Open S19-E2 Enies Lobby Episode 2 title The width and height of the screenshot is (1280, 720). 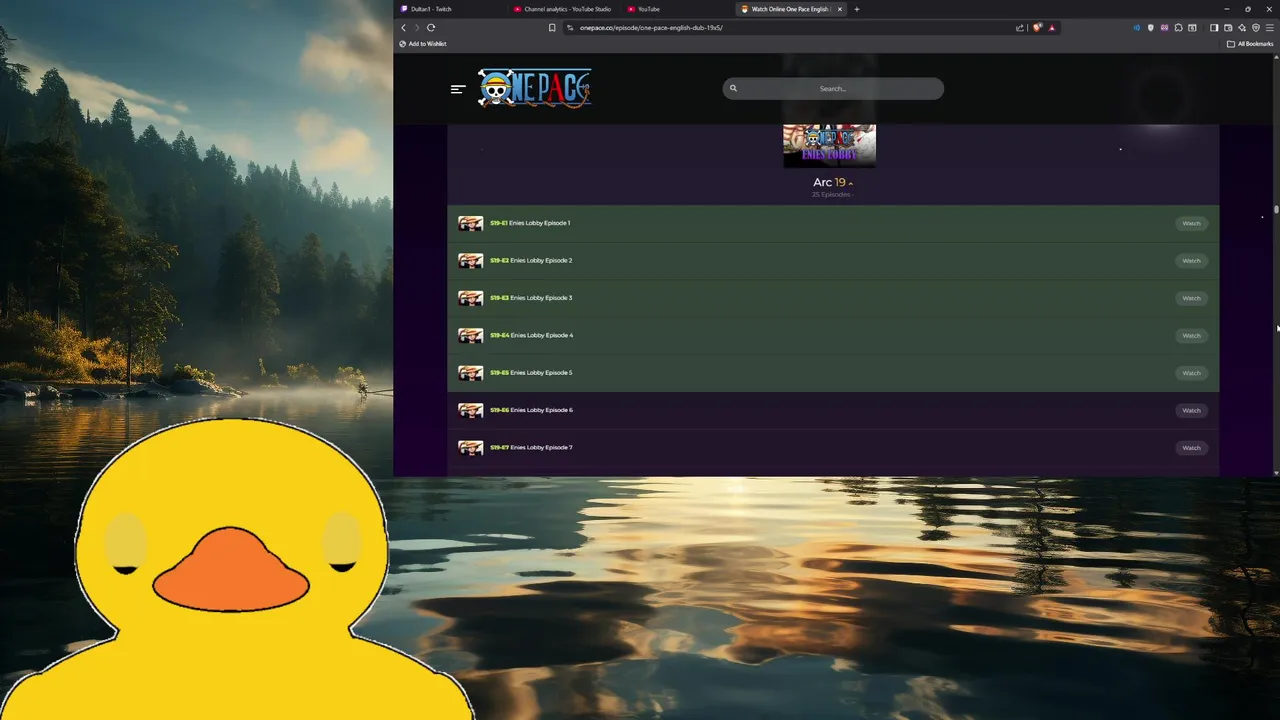pos(531,260)
